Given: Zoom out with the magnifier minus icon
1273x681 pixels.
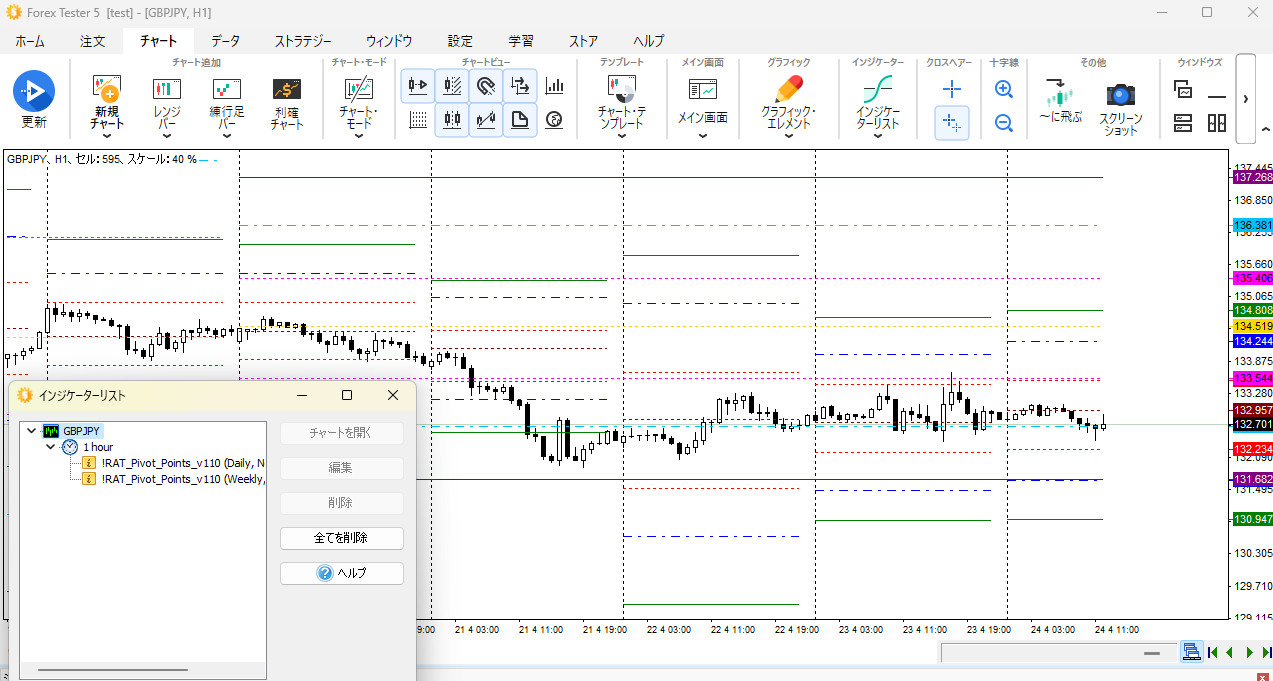Looking at the screenshot, I should tap(1004, 123).
